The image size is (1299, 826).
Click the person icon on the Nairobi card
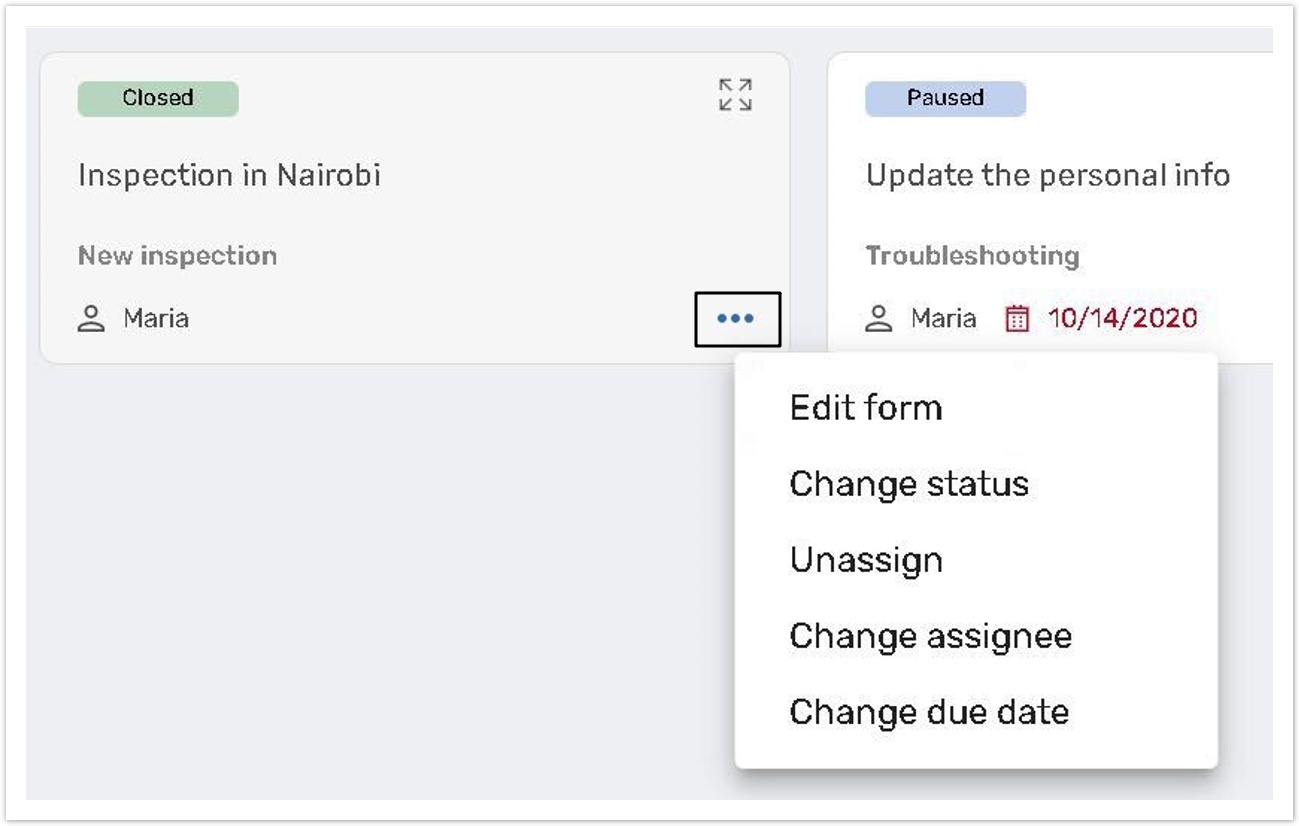pos(92,319)
